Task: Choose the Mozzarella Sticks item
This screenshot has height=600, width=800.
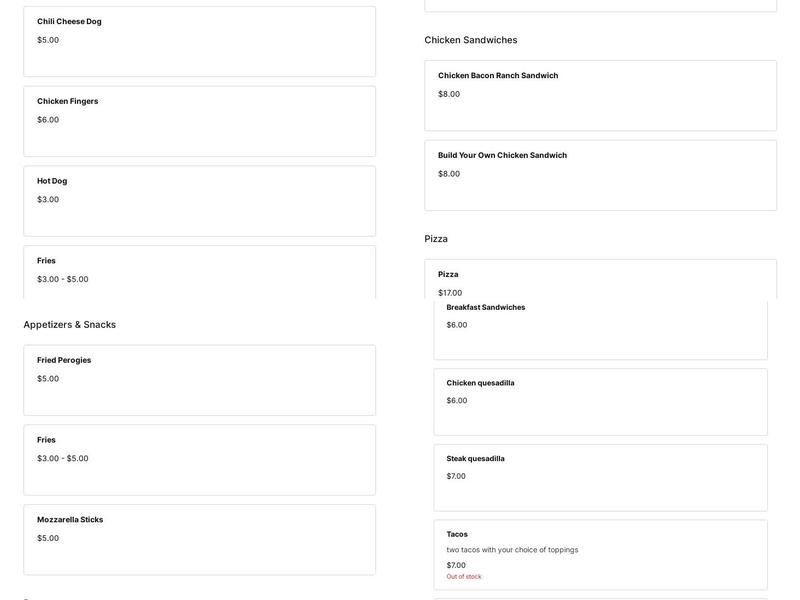Action: tap(199, 540)
